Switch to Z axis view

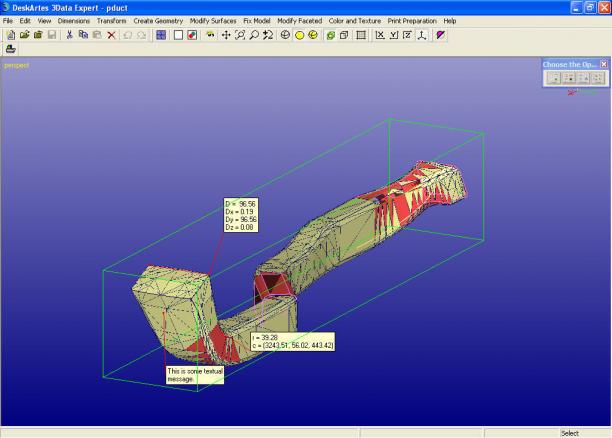(407, 35)
